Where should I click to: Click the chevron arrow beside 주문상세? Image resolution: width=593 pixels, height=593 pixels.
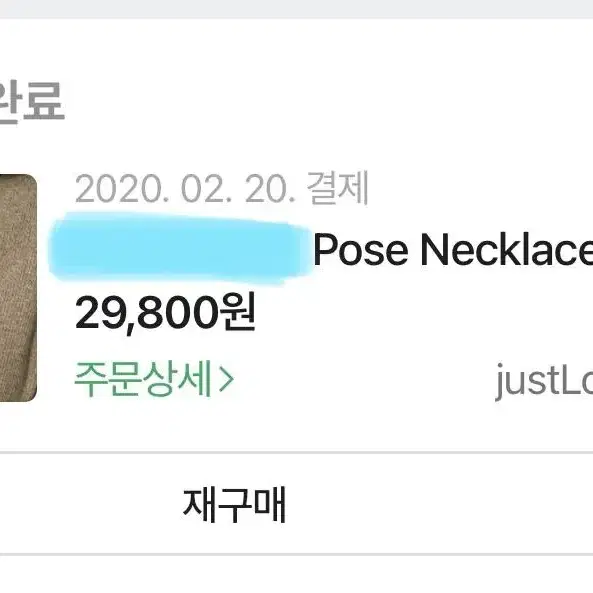coord(226,379)
